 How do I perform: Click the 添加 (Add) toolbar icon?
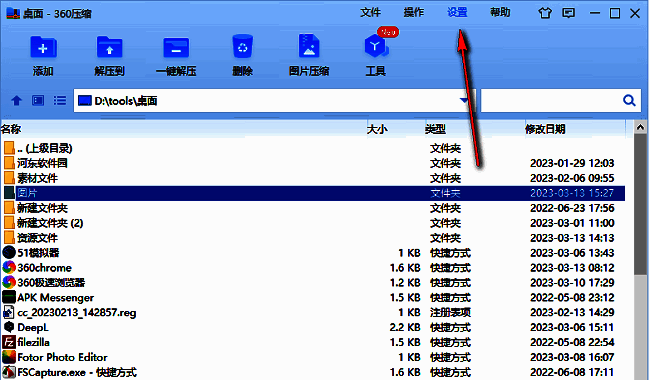pyautogui.click(x=43, y=48)
